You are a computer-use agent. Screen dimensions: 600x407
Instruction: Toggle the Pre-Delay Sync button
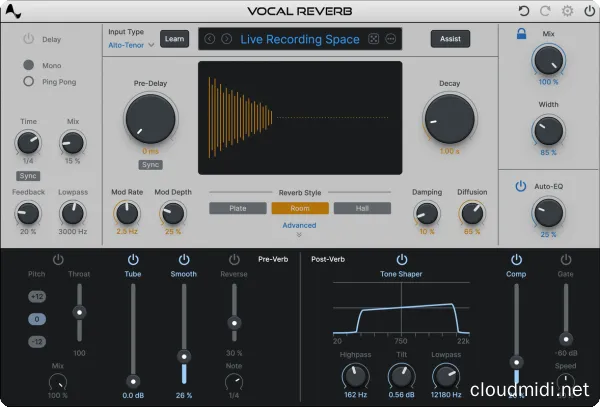(x=150, y=164)
